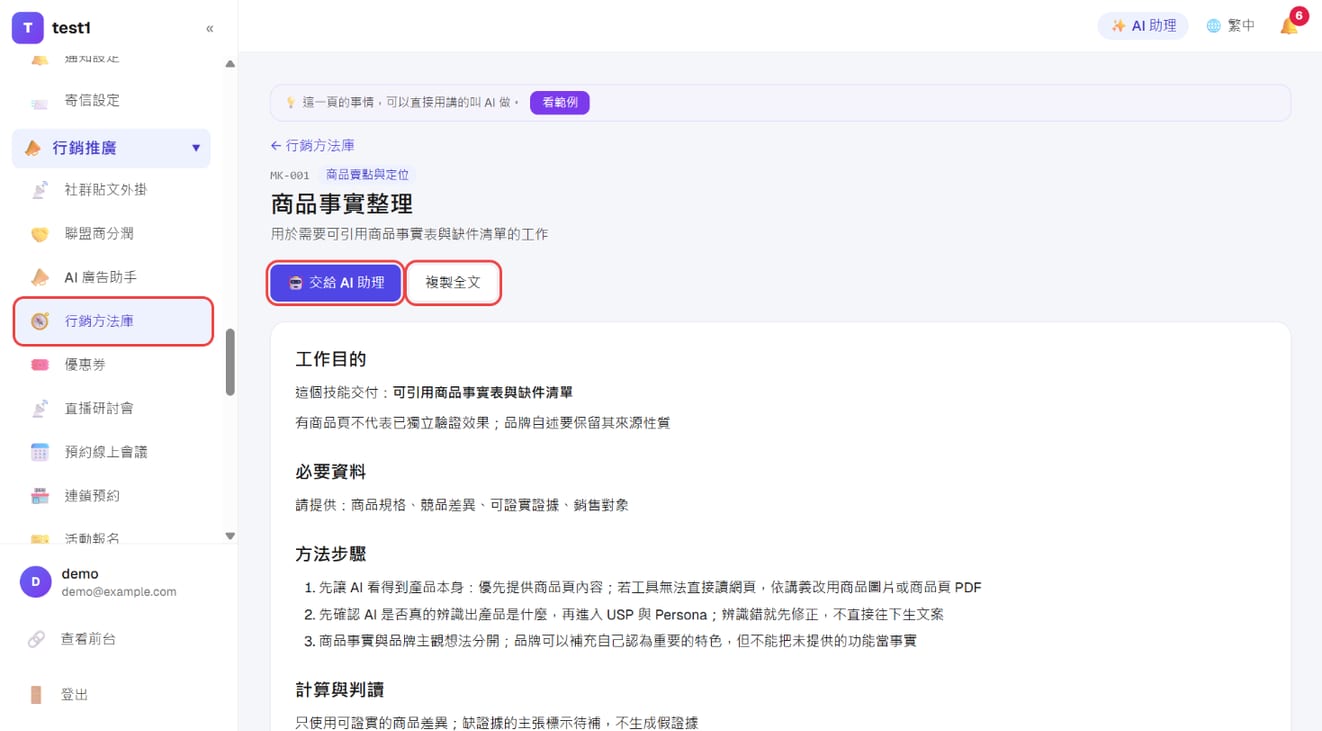Open the notifications bell

pos(1289,26)
